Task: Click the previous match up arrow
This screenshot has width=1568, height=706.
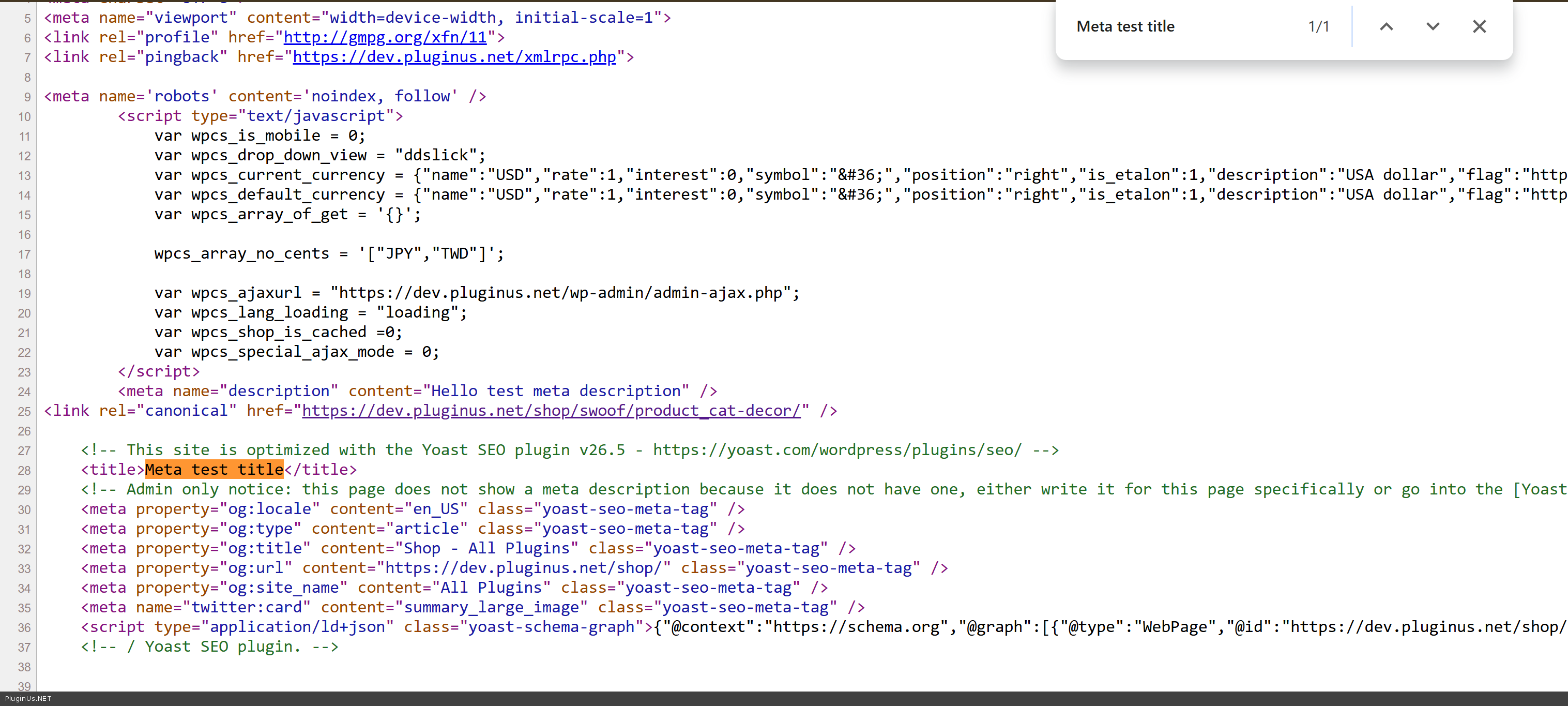Action: [1386, 27]
